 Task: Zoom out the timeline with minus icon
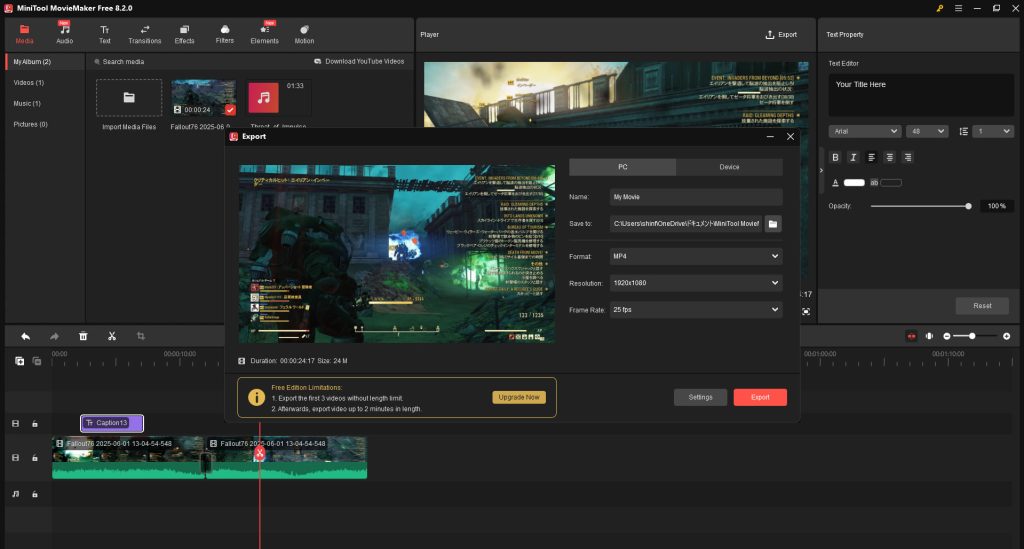point(947,336)
